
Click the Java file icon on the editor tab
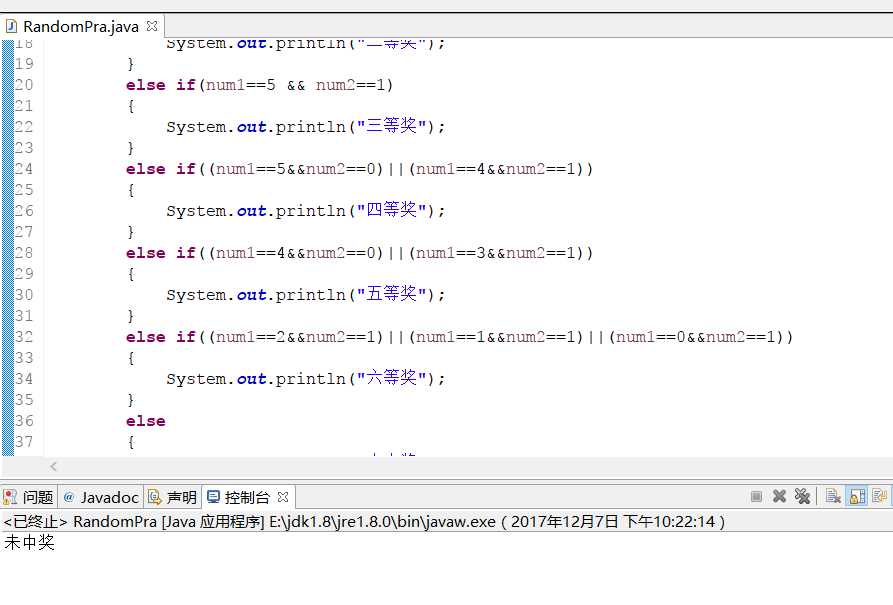pos(11,26)
